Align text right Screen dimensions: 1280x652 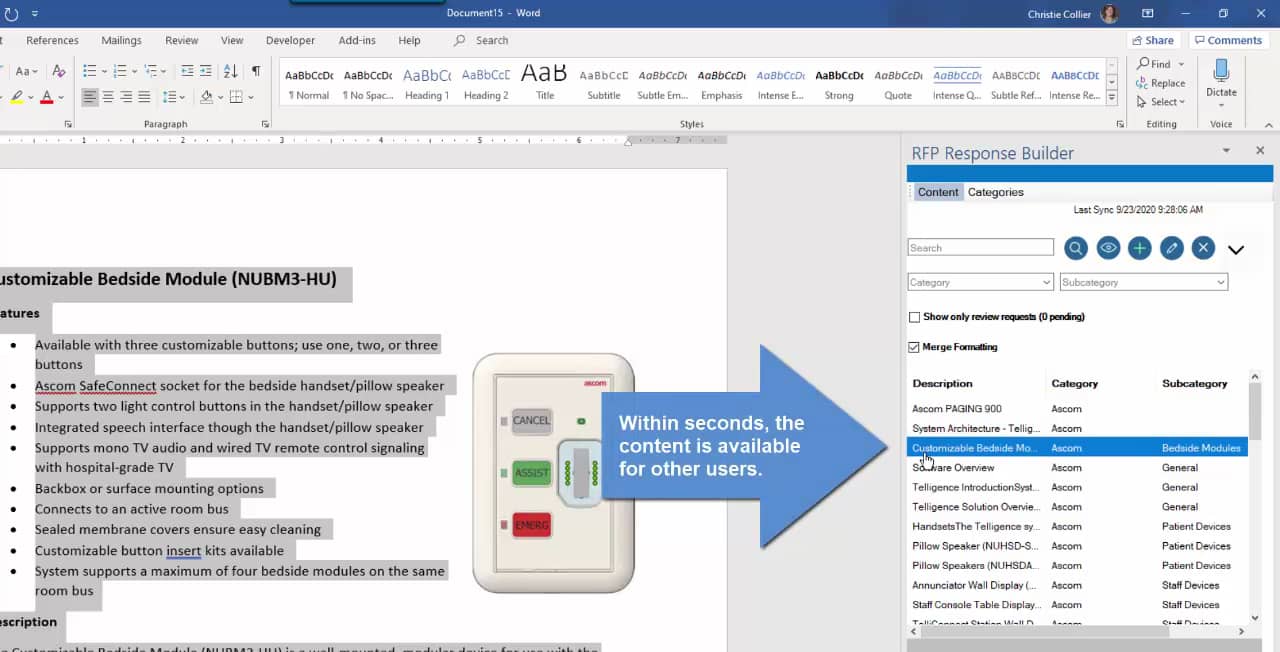click(x=126, y=97)
